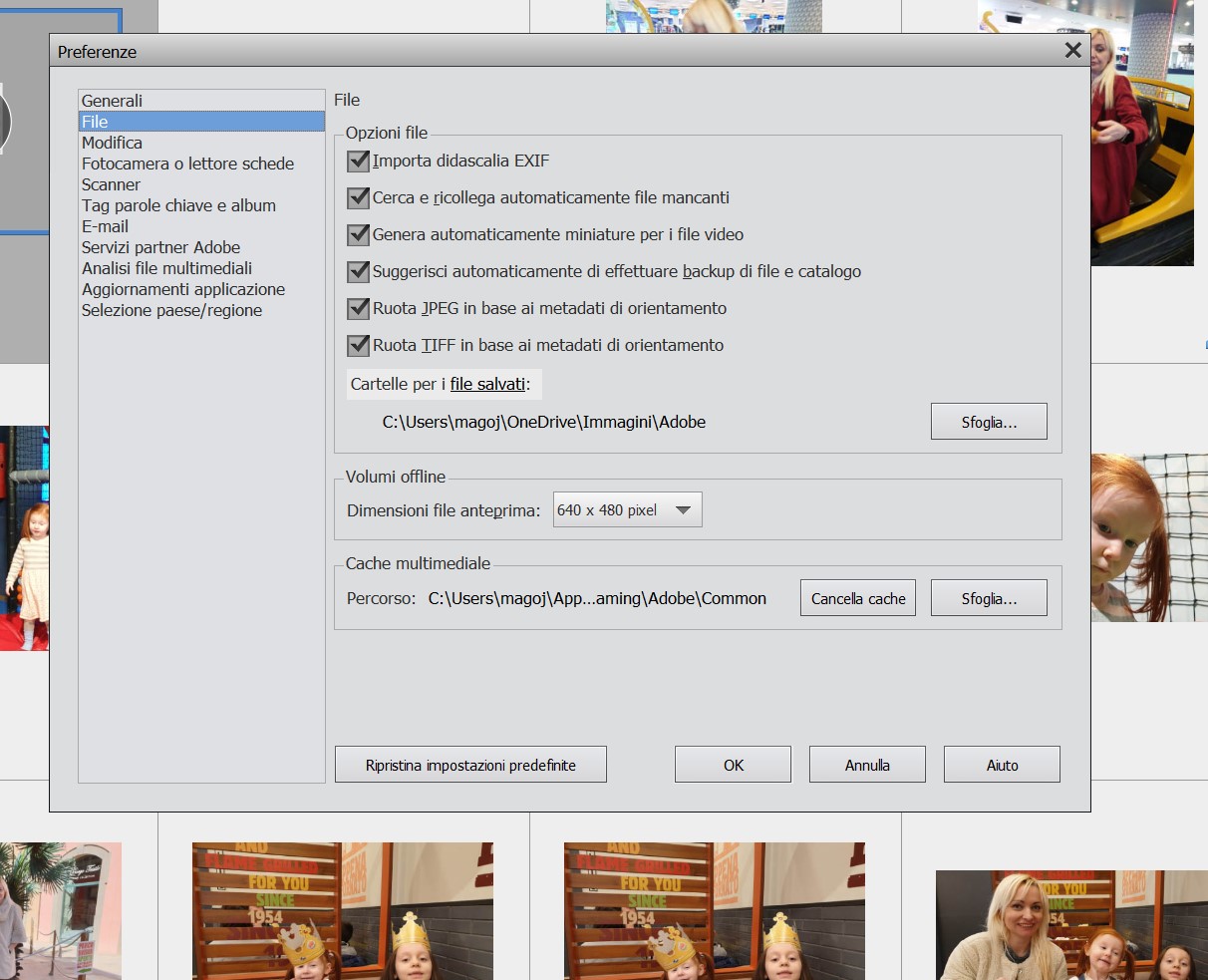Open "Servizi partner Adobe" settings
The height and width of the screenshot is (980, 1208).
point(161,246)
